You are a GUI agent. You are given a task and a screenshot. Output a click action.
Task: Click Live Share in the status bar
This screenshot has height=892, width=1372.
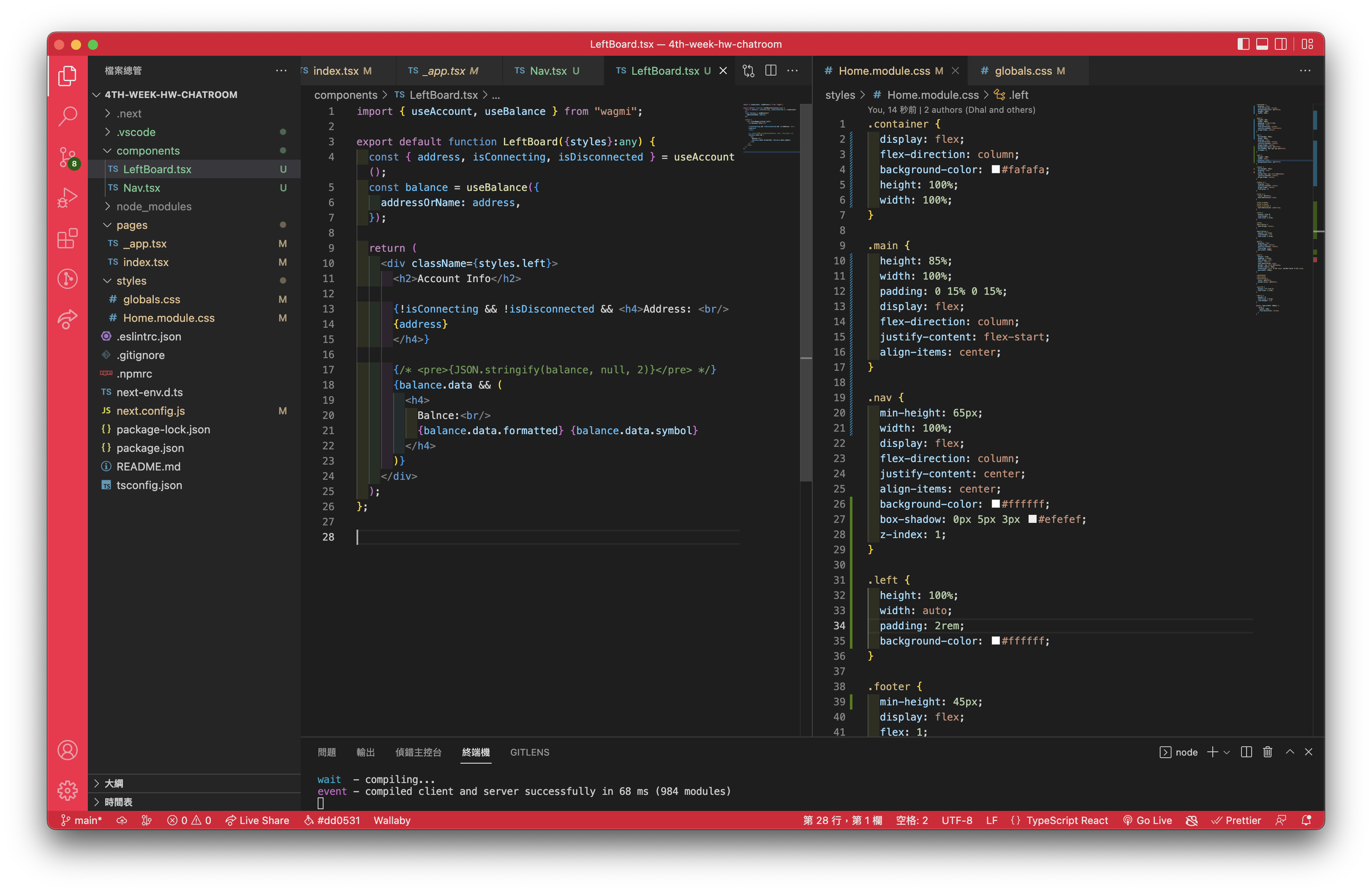[257, 820]
